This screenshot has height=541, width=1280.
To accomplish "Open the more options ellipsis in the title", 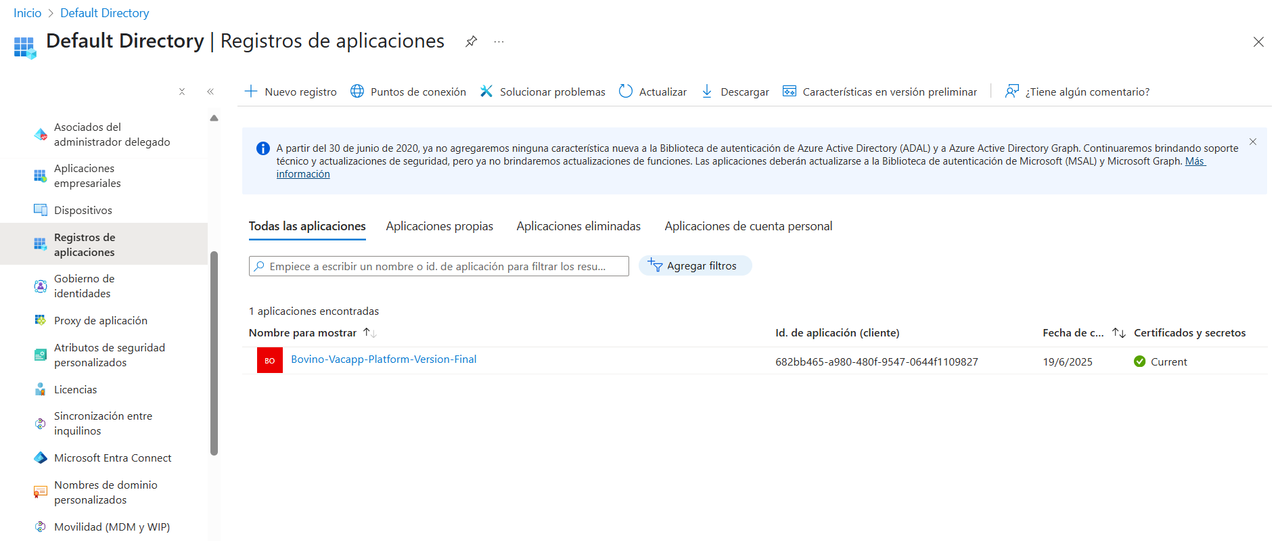I will pos(499,42).
